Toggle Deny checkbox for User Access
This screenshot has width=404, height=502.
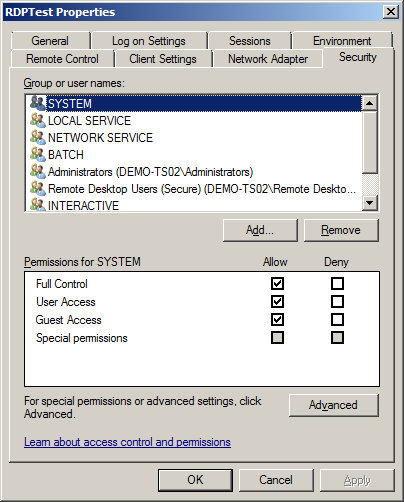pyautogui.click(x=337, y=302)
